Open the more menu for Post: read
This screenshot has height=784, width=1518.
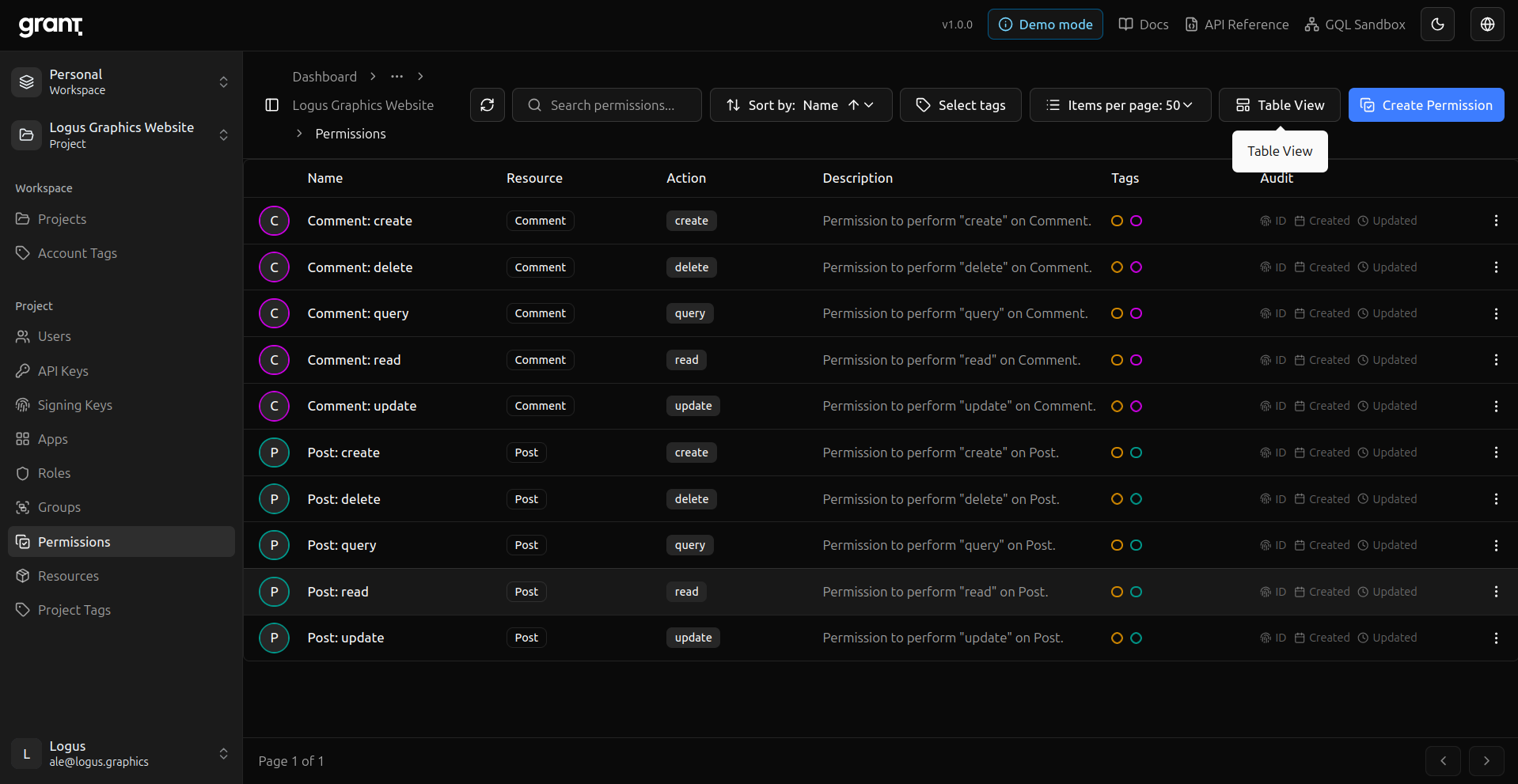click(1496, 592)
